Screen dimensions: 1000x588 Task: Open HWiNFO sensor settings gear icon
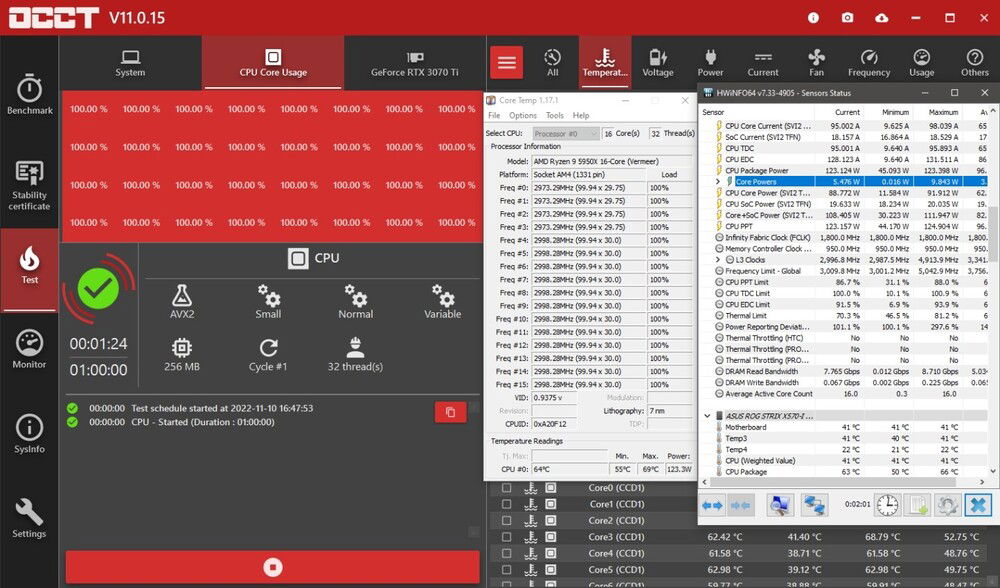tap(947, 506)
